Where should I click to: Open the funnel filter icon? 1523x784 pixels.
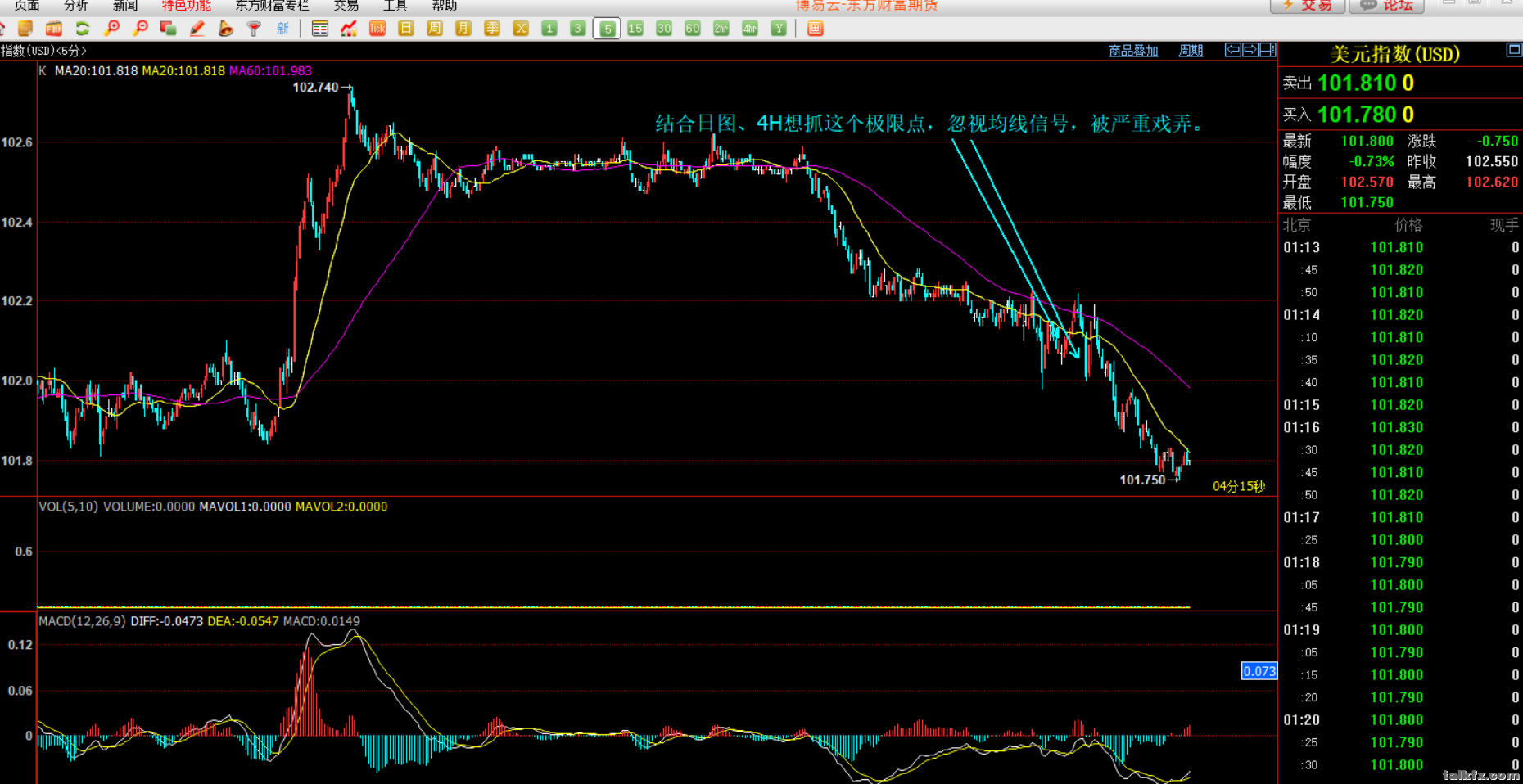pyautogui.click(x=255, y=29)
